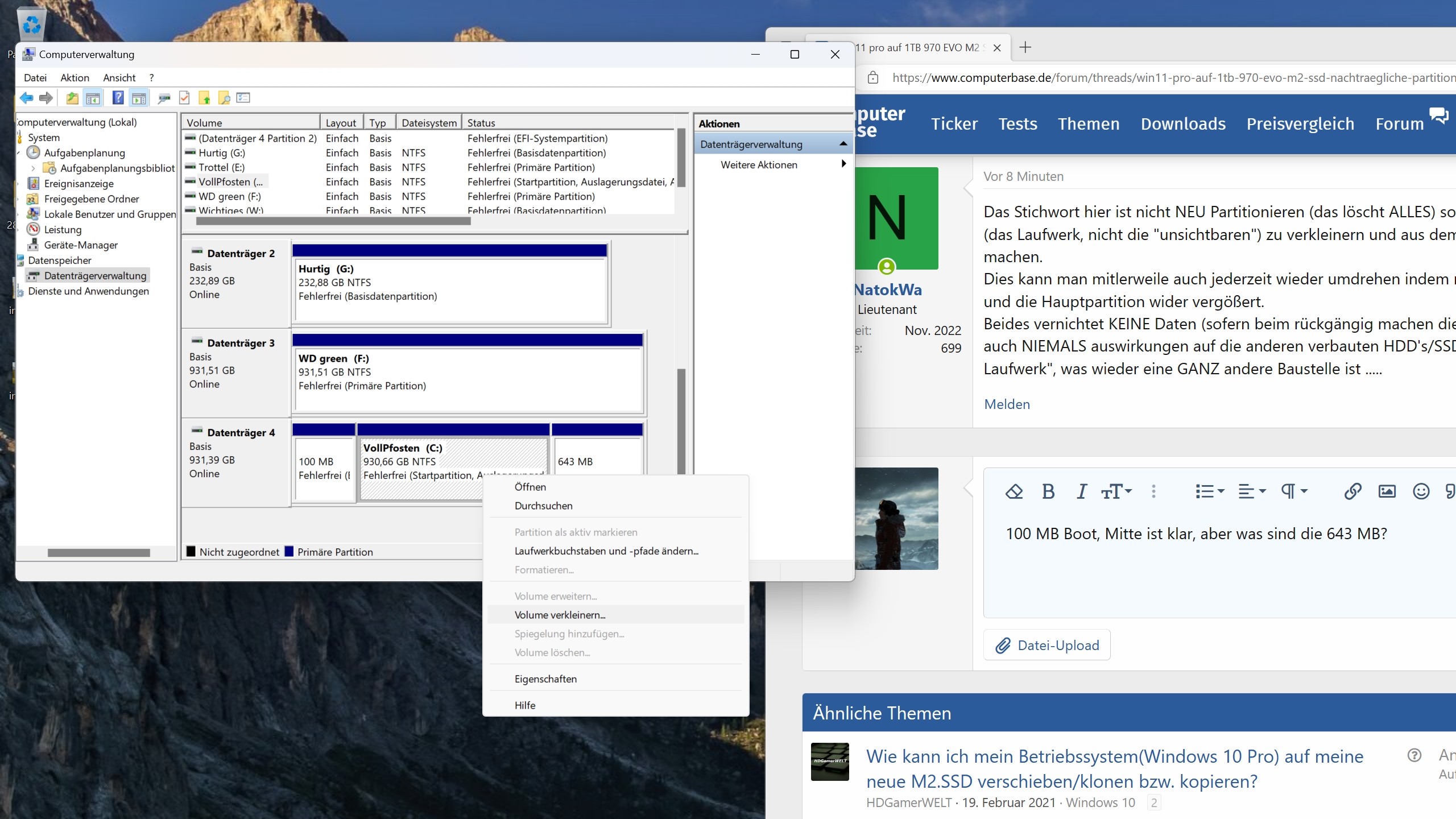Toggle bold formatting in reply editor

click(1048, 491)
